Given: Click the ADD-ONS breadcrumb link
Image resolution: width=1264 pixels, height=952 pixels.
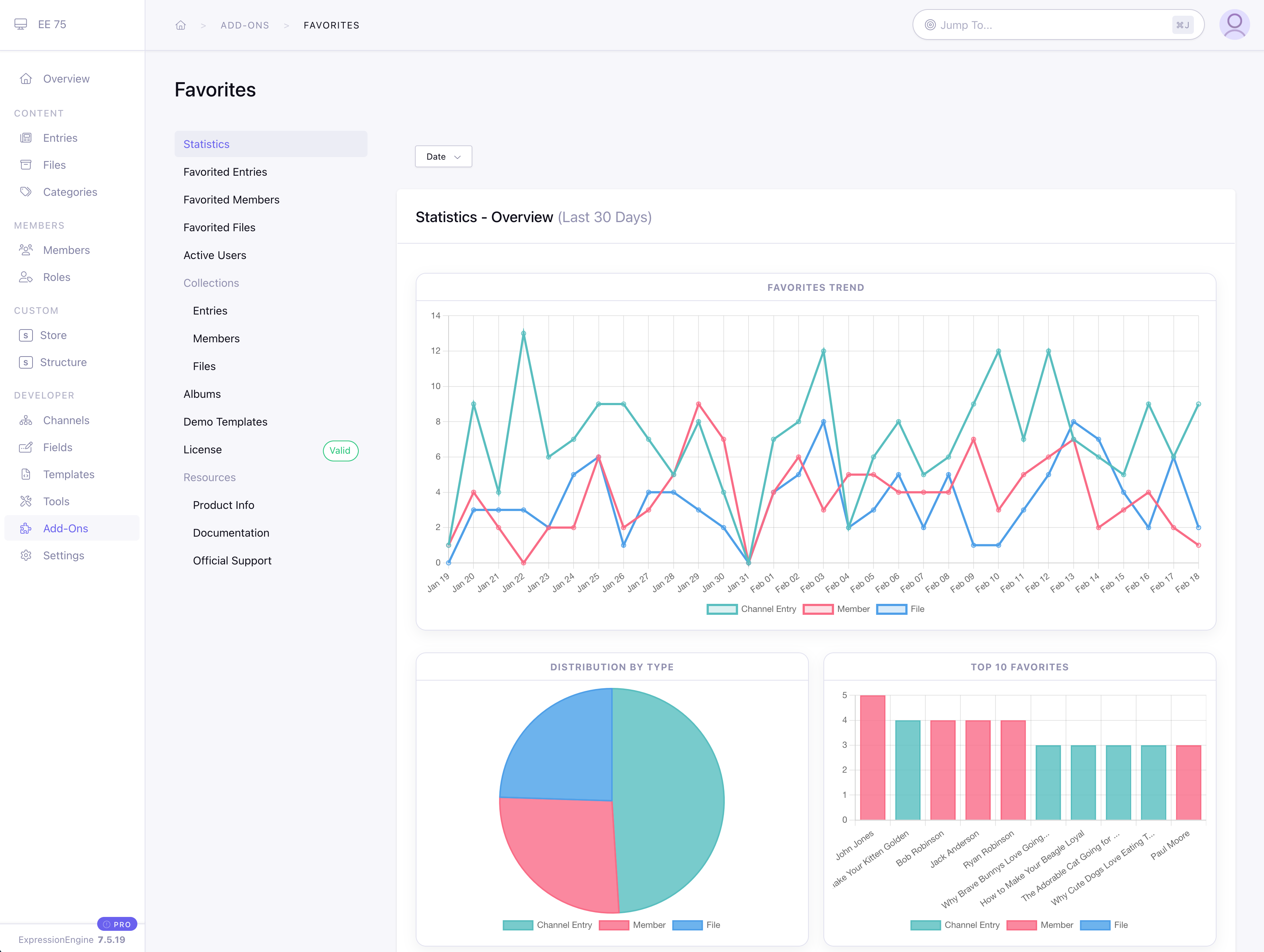Looking at the screenshot, I should [x=244, y=25].
